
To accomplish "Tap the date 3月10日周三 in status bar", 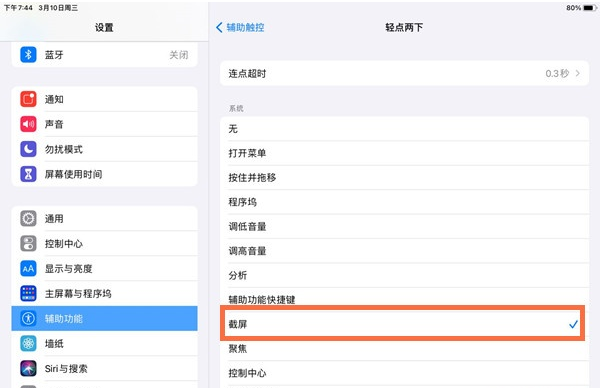I will click(x=58, y=8).
